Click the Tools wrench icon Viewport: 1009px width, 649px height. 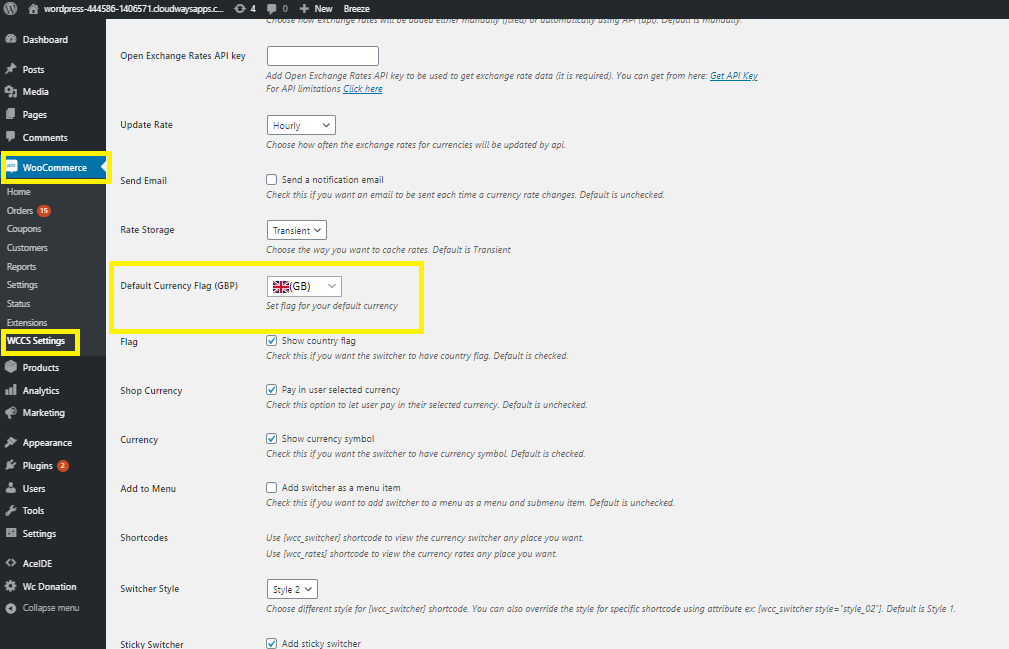11,511
